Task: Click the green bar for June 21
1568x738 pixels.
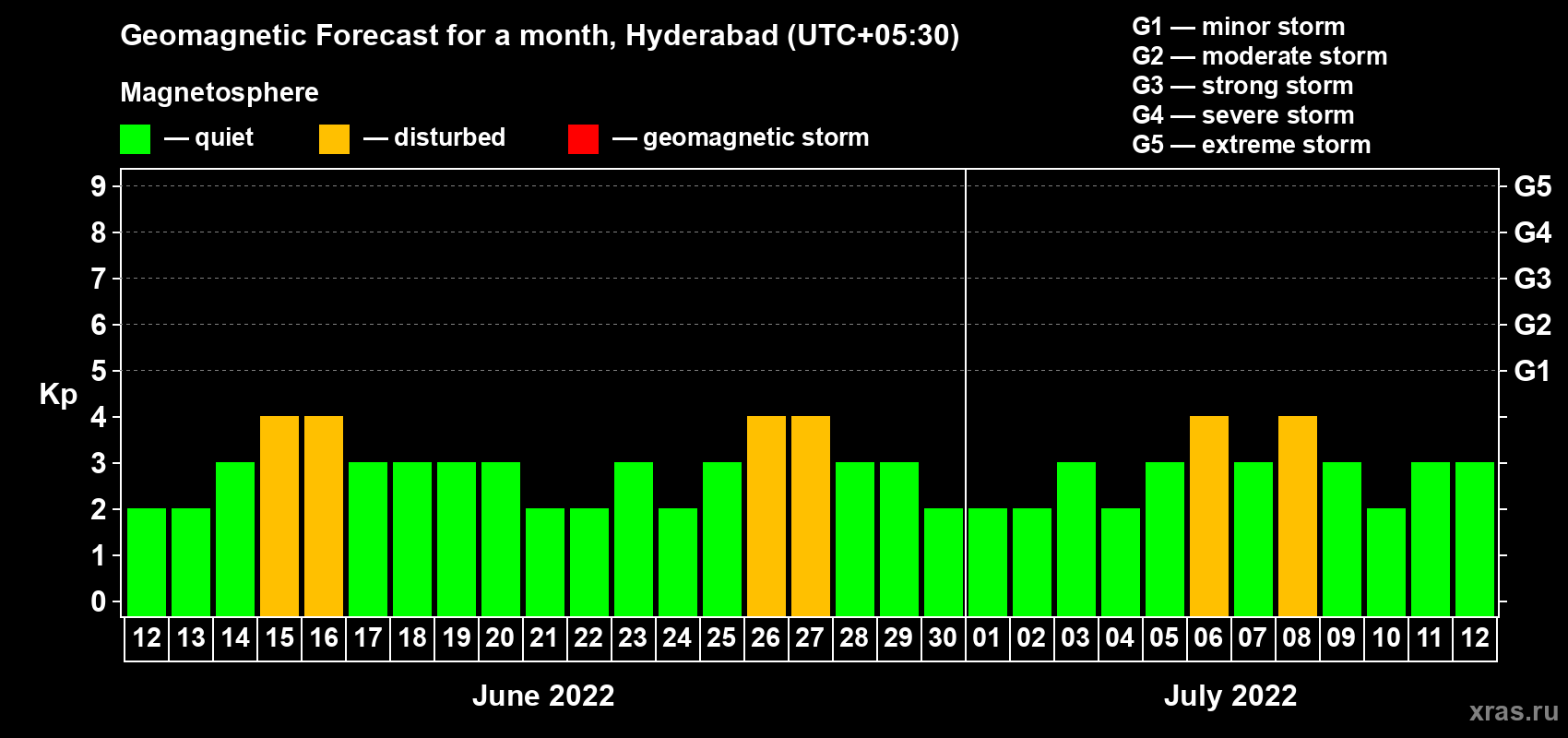Action: pyautogui.click(x=545, y=562)
